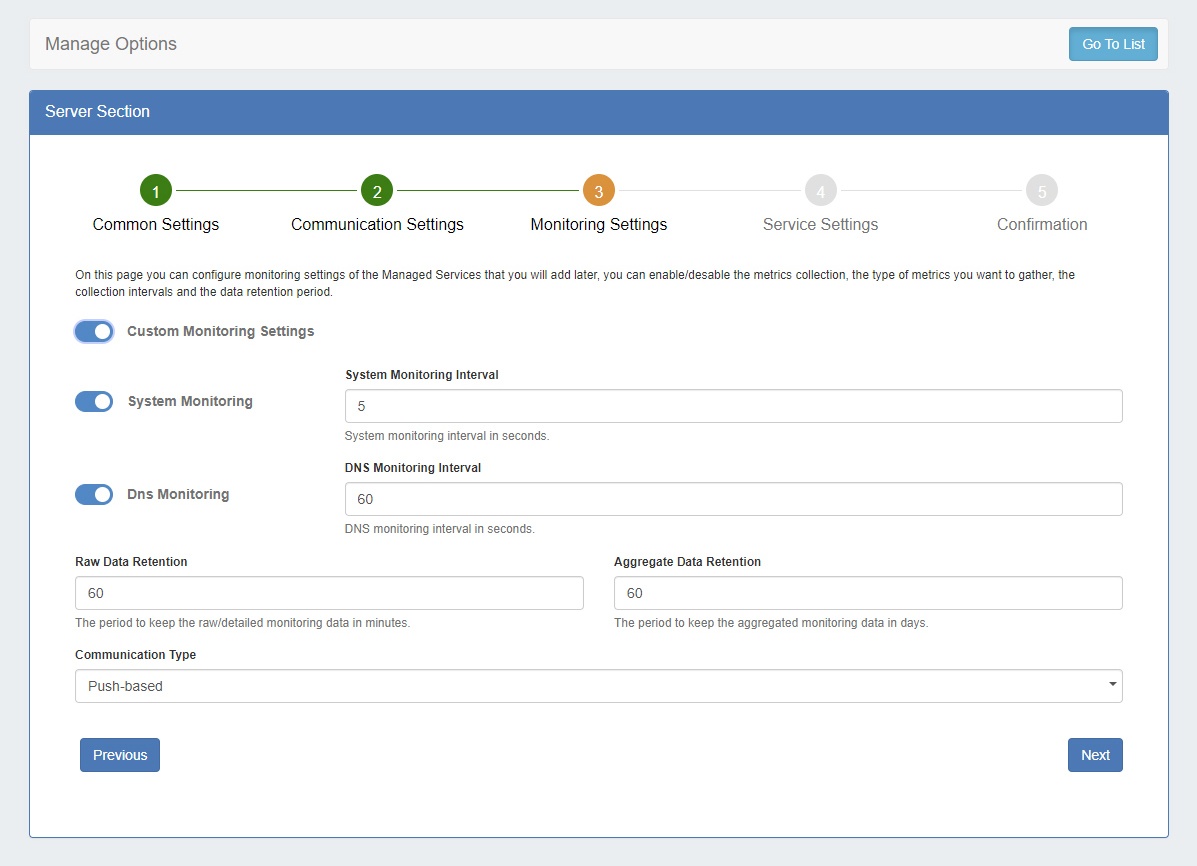
Task: Toggle Custom Monitoring Settings switch
Action: 94,331
